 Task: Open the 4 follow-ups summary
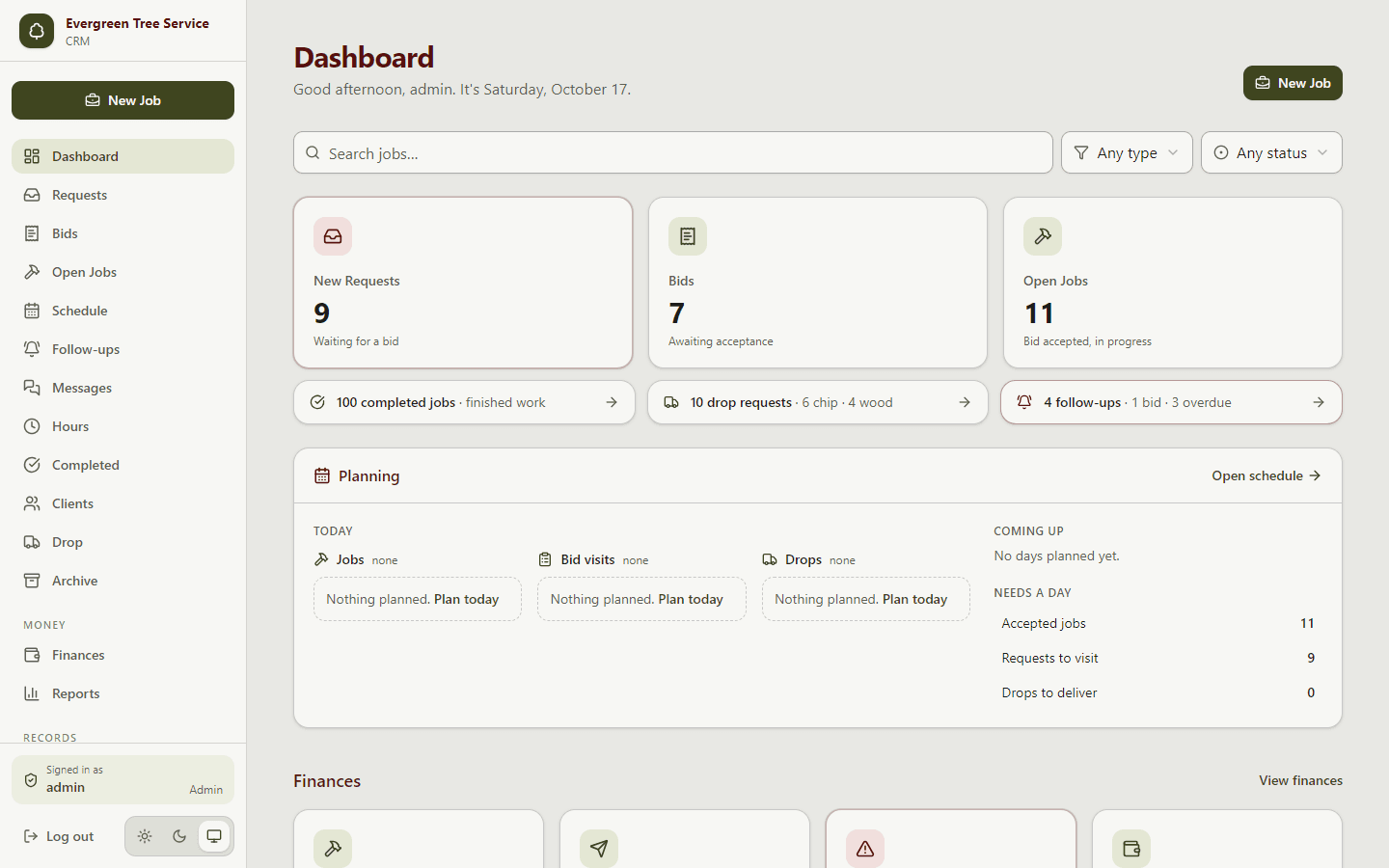point(1171,402)
